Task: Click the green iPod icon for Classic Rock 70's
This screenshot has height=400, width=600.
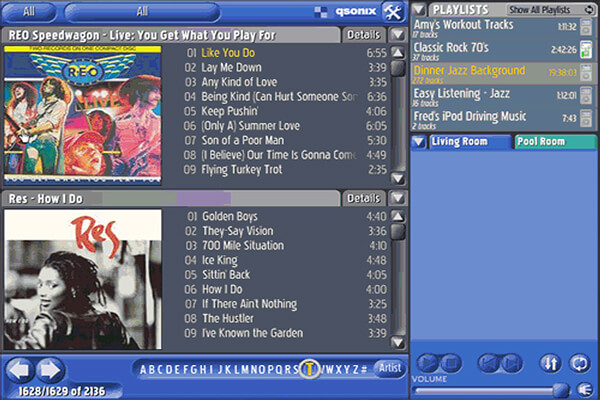Action: coord(586,50)
